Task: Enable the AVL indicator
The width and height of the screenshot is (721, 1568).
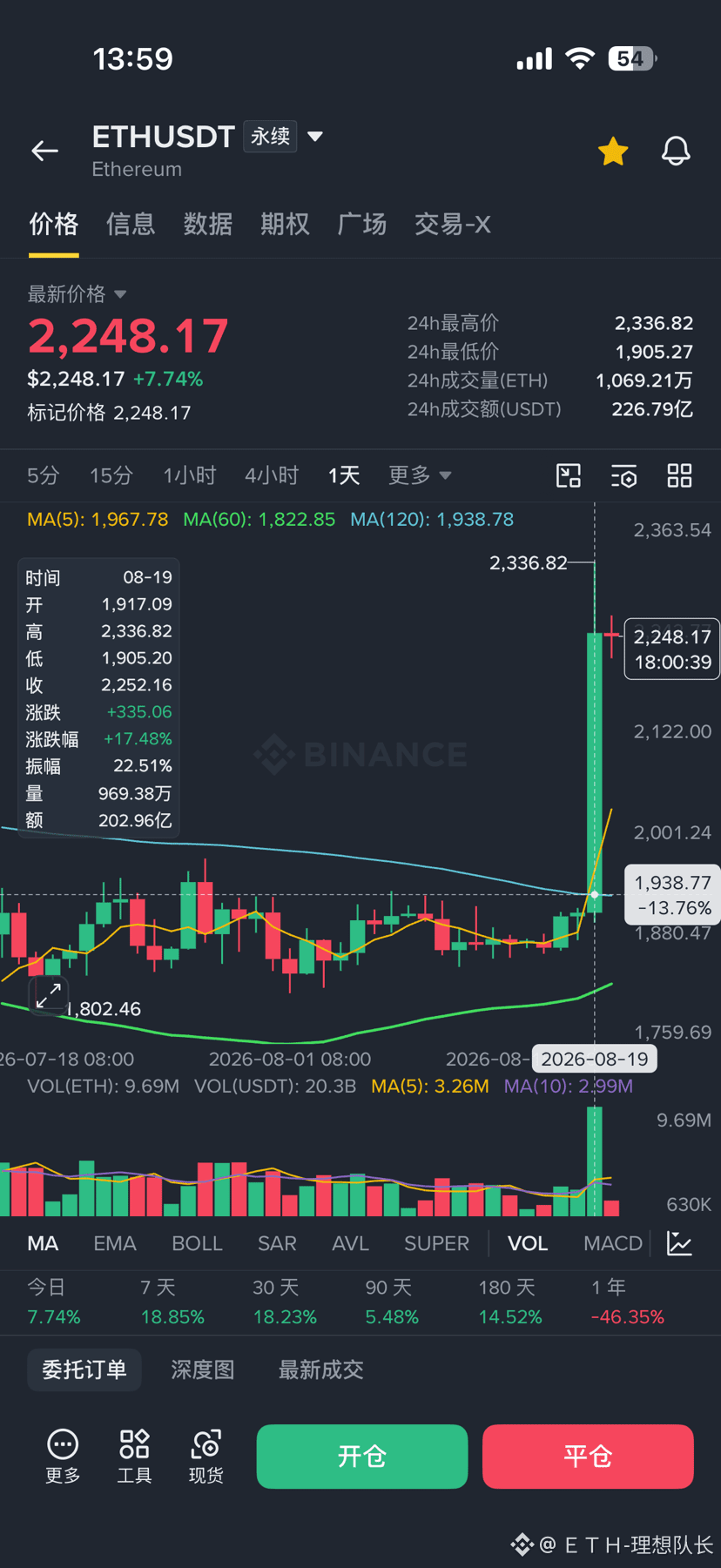Action: (x=350, y=1243)
